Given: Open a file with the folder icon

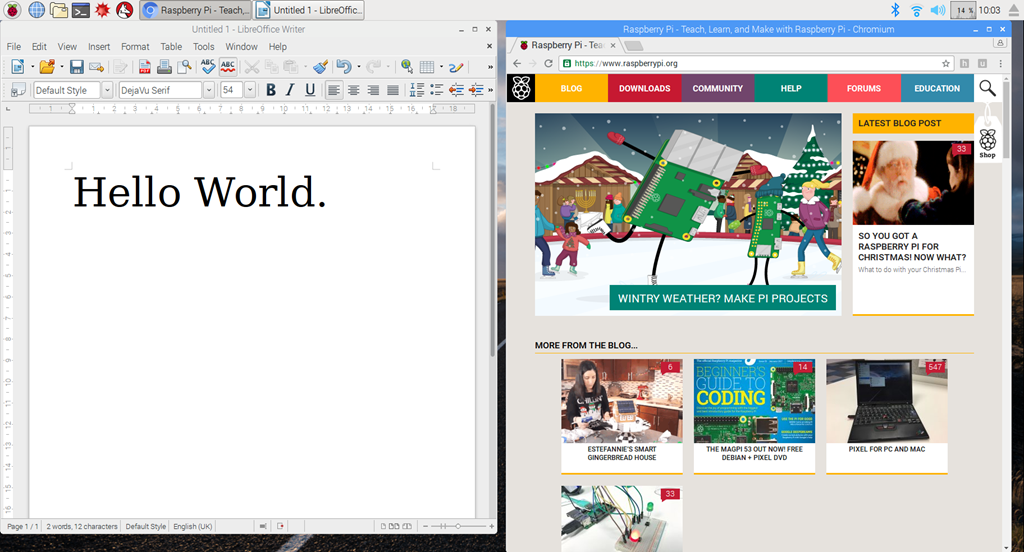Looking at the screenshot, I should [x=47, y=67].
